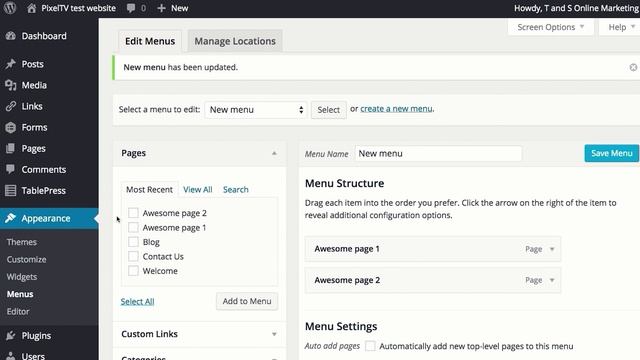This screenshot has height=360, width=640.
Task: Click the 'create a new menu' link
Action: (396, 109)
